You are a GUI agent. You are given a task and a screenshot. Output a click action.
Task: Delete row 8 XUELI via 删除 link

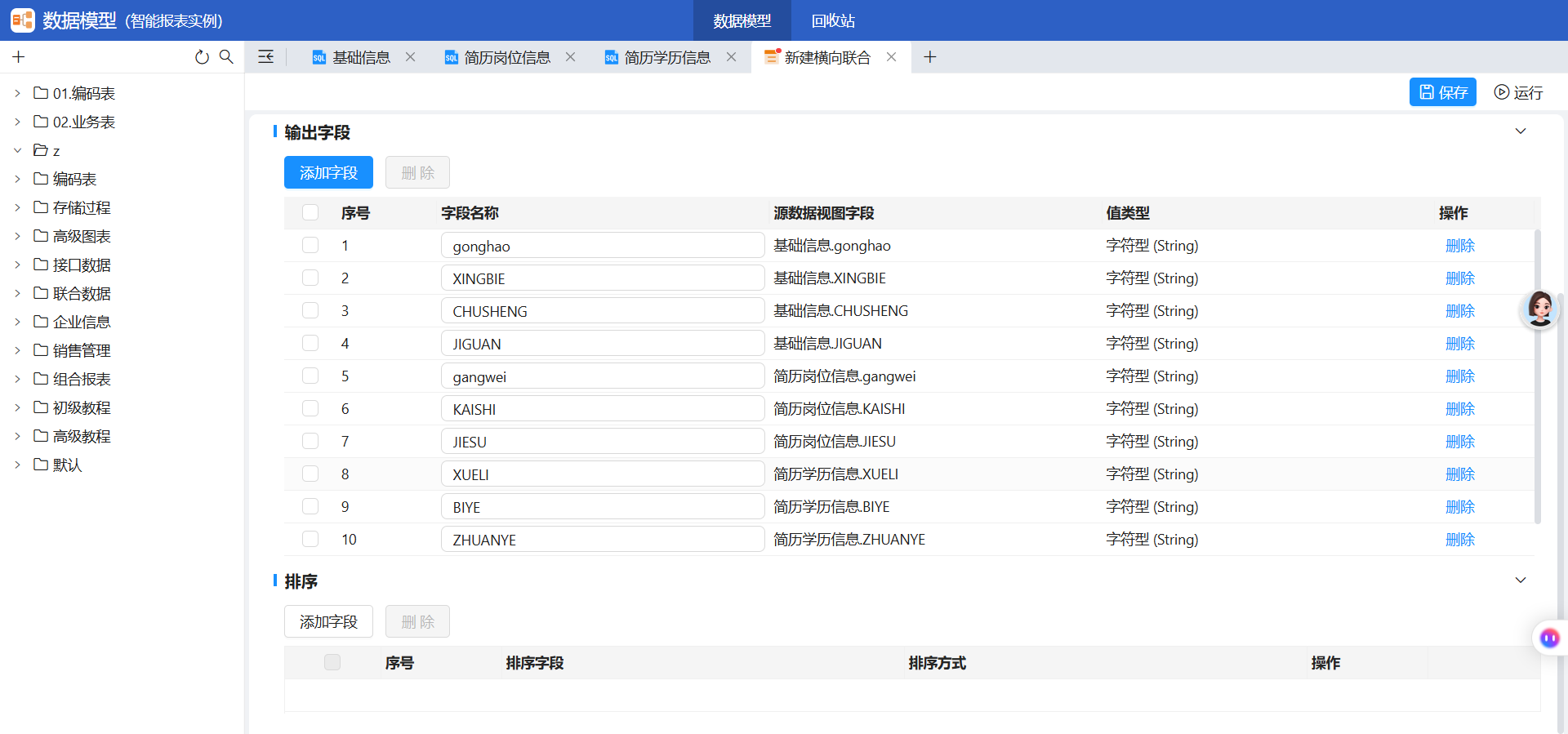coord(1459,474)
